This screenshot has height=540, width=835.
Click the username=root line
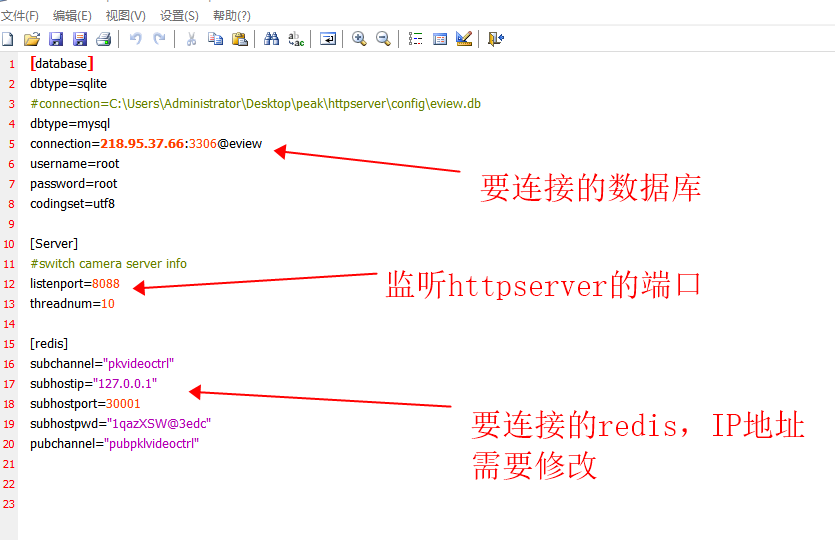tap(75, 163)
